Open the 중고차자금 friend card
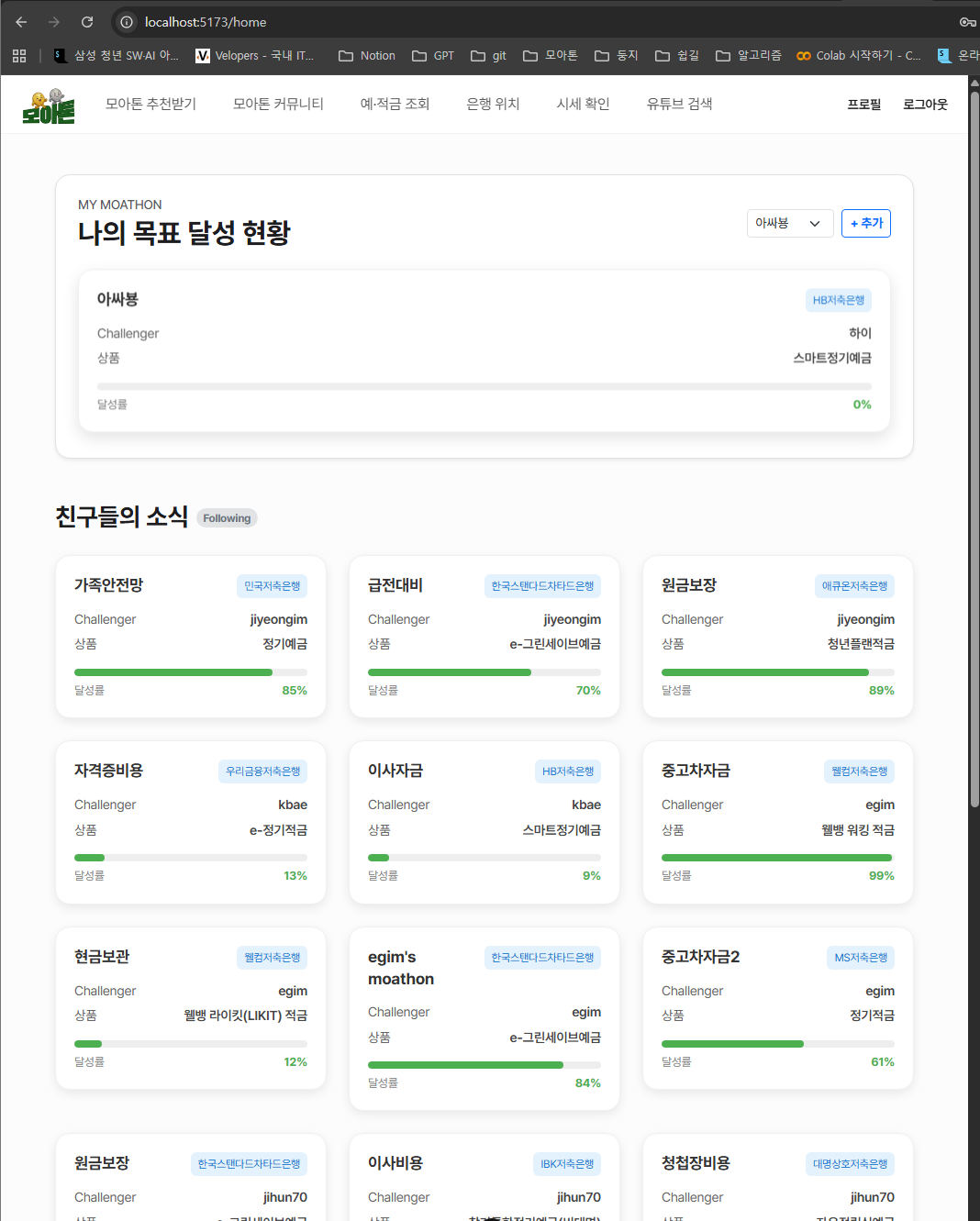Screen dimensions: 980x1221 [x=777, y=822]
